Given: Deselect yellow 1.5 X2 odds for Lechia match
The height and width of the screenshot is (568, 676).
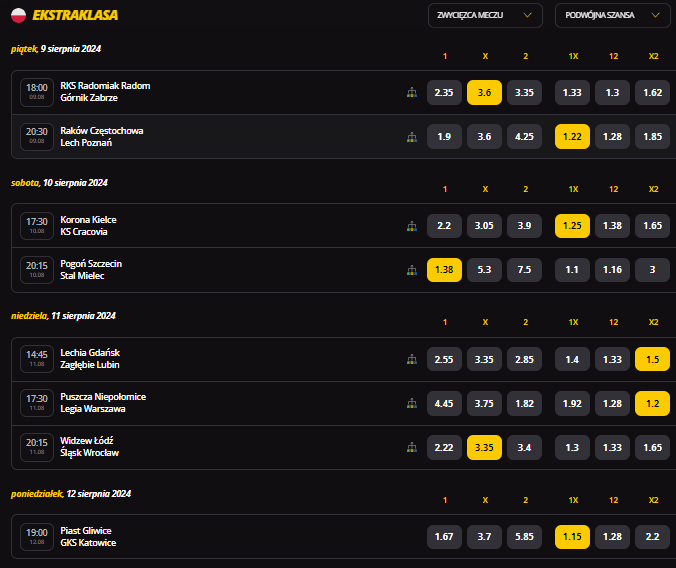Looking at the screenshot, I should click(652, 359).
